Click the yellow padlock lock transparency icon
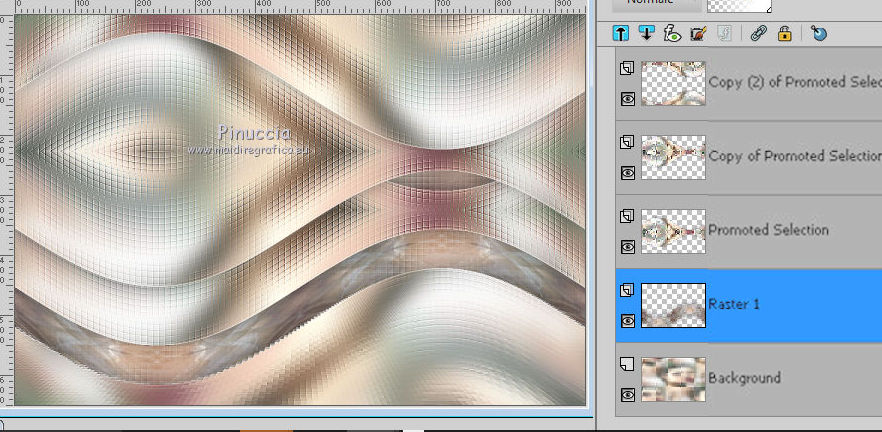This screenshot has width=882, height=432. tap(784, 34)
